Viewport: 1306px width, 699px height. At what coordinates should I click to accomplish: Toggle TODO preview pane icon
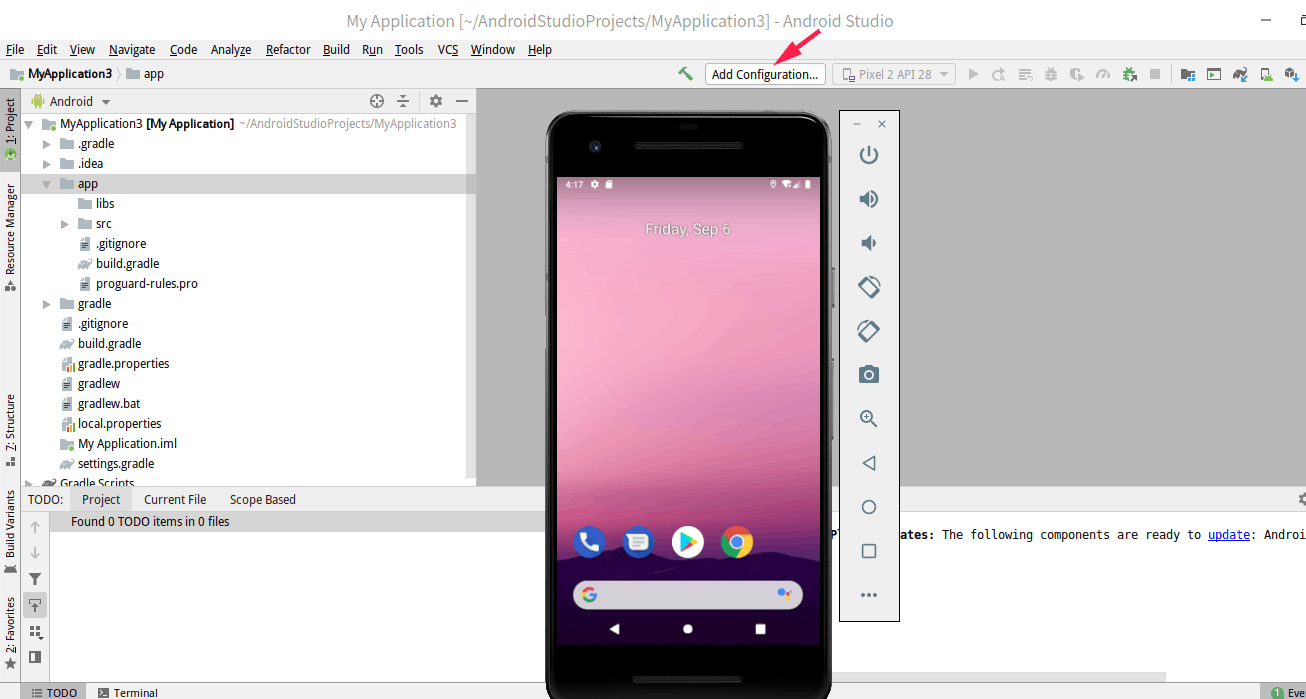click(35, 657)
